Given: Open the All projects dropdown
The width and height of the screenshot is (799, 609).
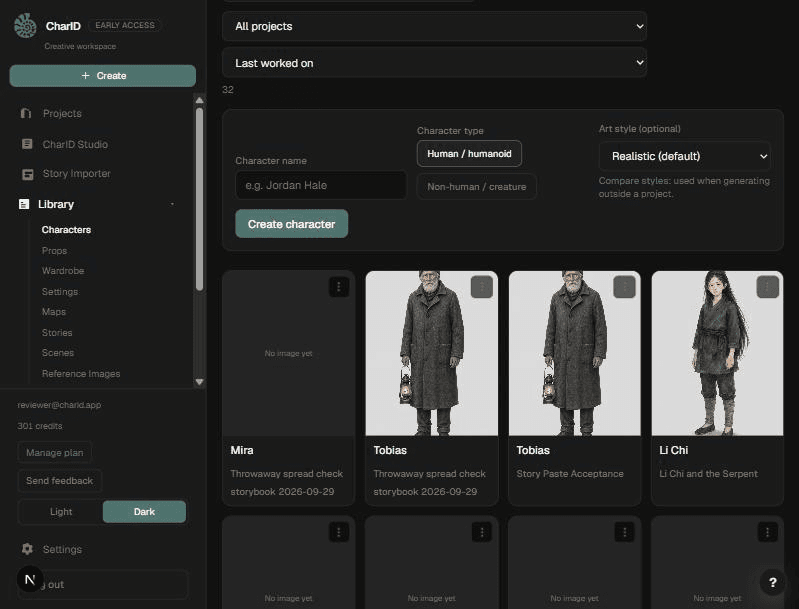Looking at the screenshot, I should 435,27.
